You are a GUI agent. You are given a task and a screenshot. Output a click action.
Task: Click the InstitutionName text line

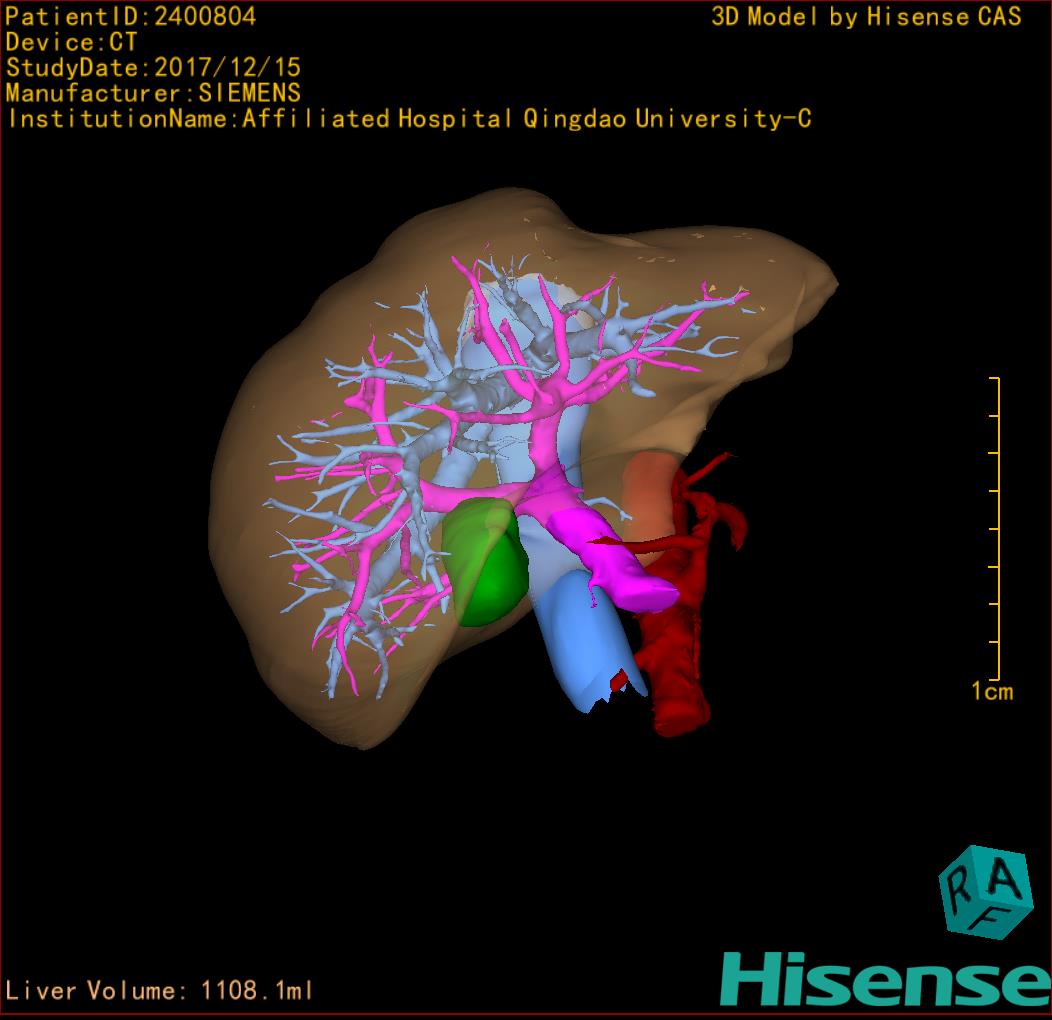click(x=409, y=119)
